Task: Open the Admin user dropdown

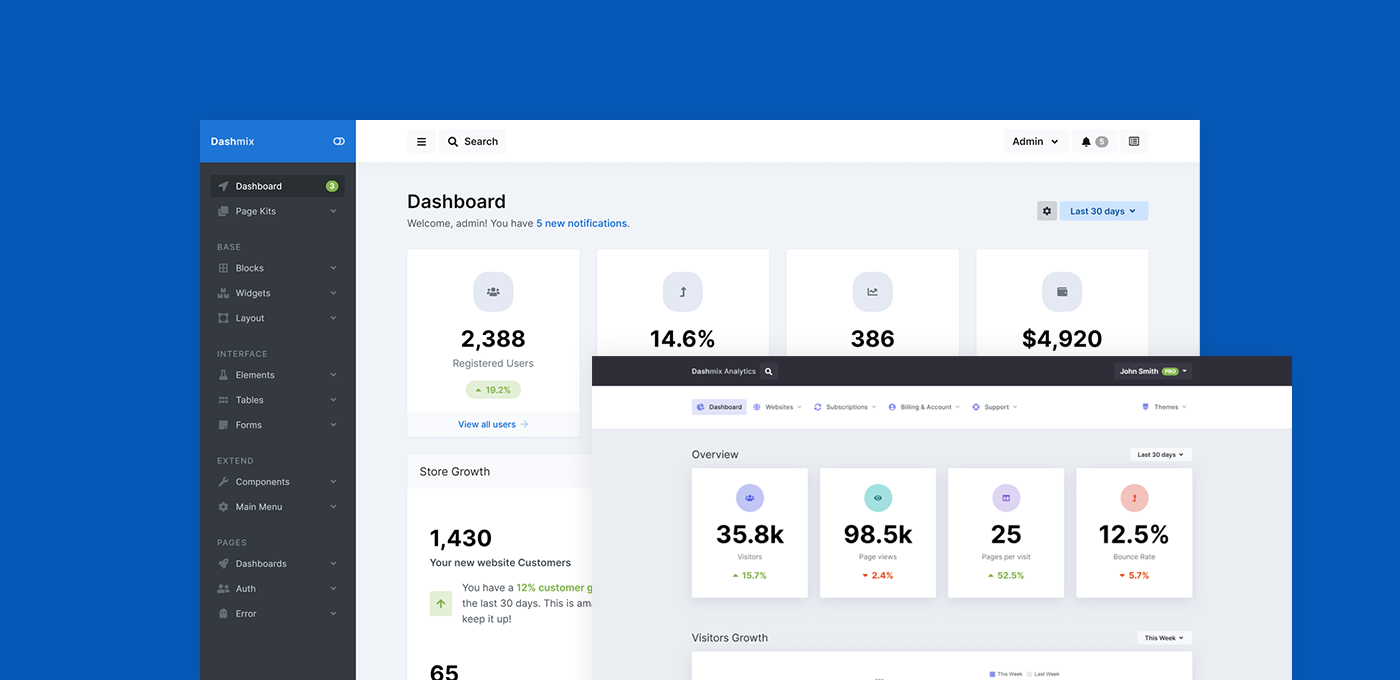Action: click(1035, 142)
